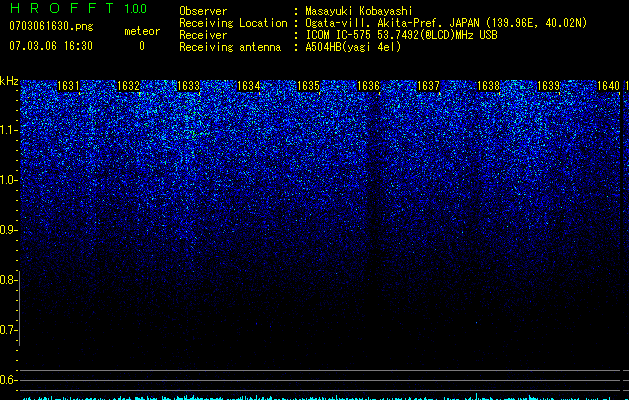This screenshot has height=400, width=629.
Task: Click the 1638 time marker
Action: coord(488,86)
